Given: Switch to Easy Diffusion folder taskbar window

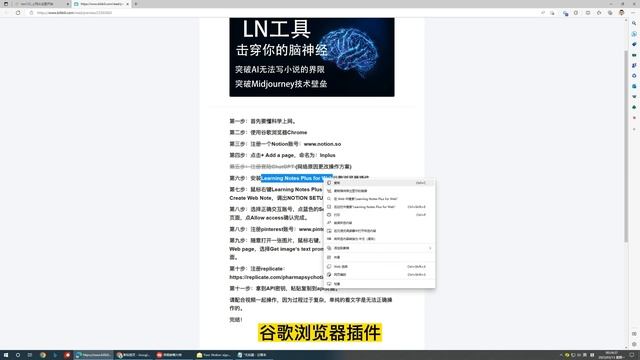Looking at the screenshot, I should point(213,355).
